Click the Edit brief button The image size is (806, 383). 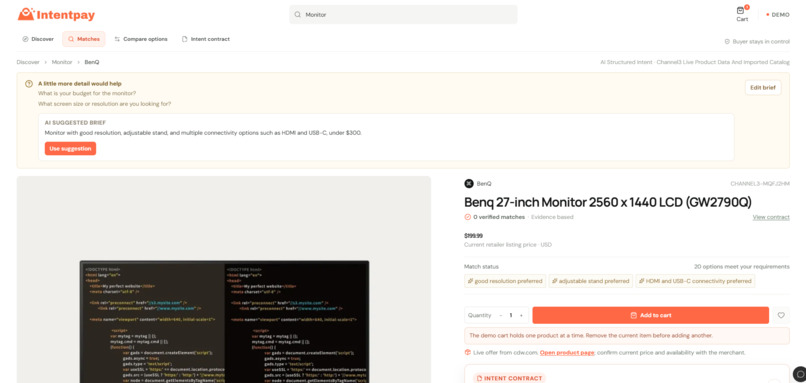point(763,87)
